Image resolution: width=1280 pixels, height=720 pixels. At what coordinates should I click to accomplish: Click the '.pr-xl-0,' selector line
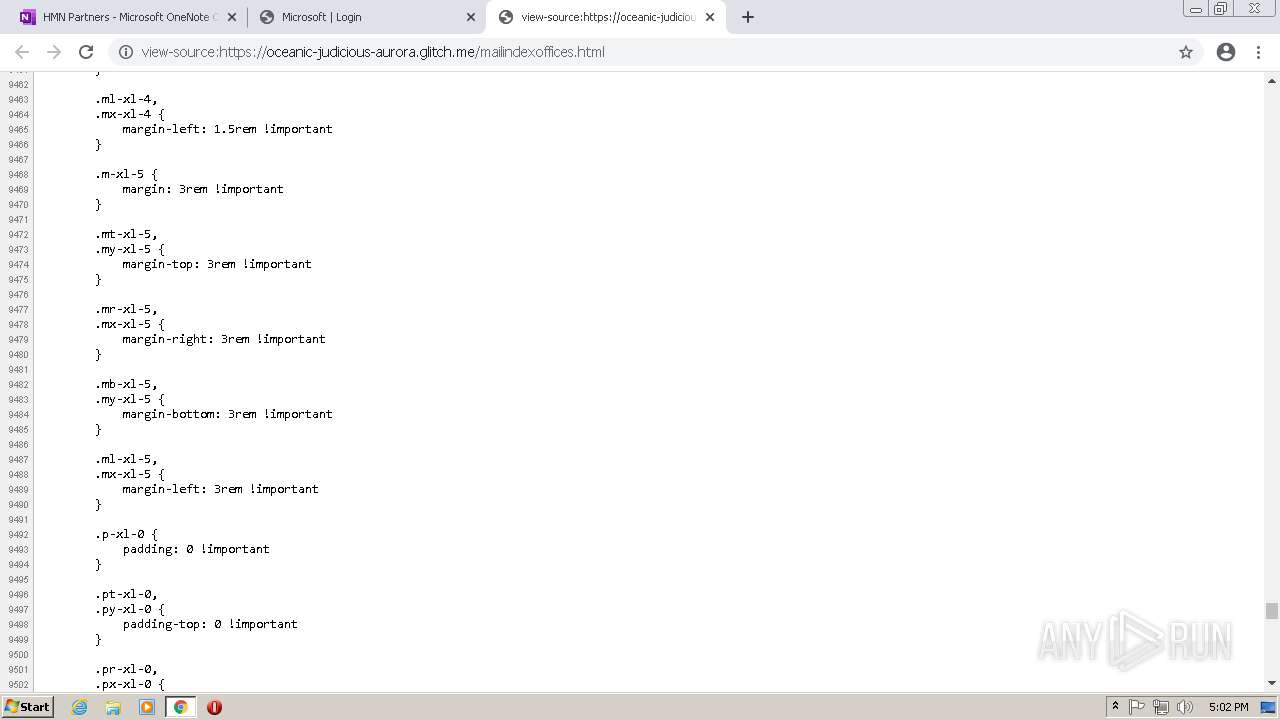click(126, 669)
